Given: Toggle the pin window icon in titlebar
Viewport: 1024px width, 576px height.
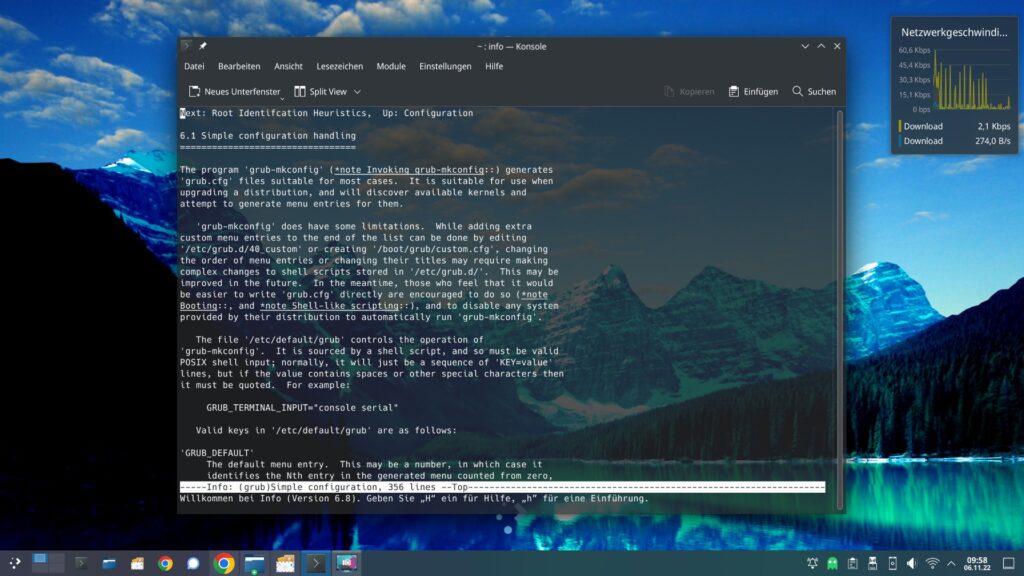Looking at the screenshot, I should [x=203, y=46].
